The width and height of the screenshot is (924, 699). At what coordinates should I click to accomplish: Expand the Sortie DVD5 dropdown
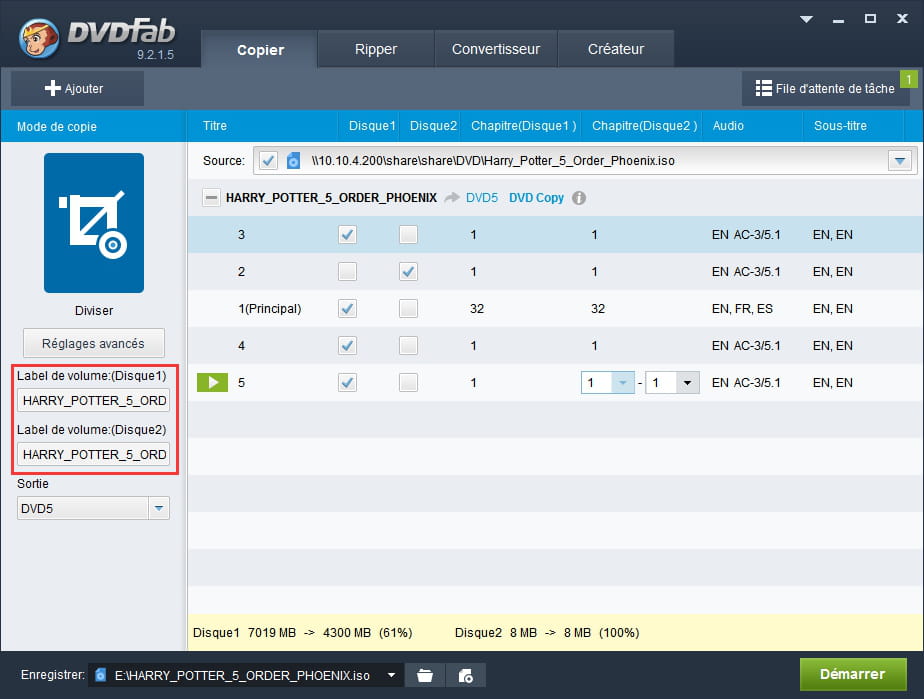(x=158, y=509)
